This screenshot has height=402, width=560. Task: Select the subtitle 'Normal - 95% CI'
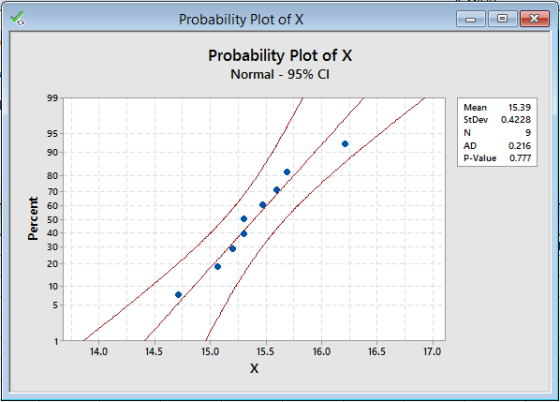(280, 75)
